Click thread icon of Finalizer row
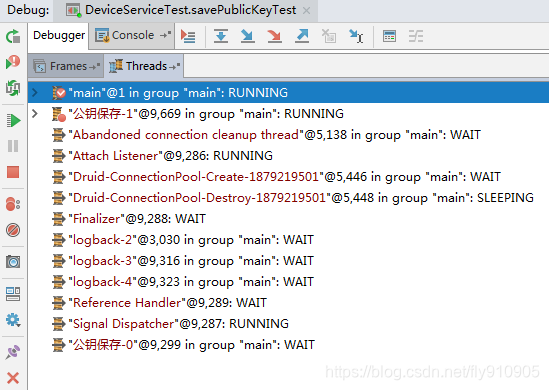The width and height of the screenshot is (549, 390). 58,219
